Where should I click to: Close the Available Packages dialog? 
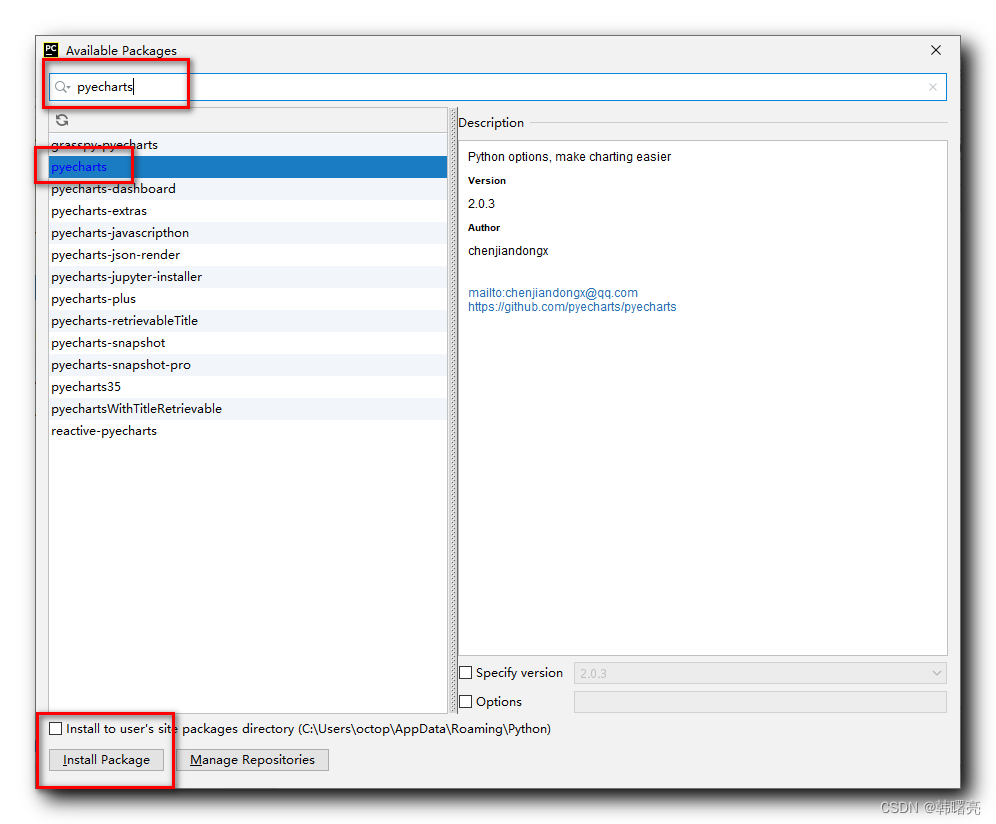[x=936, y=50]
